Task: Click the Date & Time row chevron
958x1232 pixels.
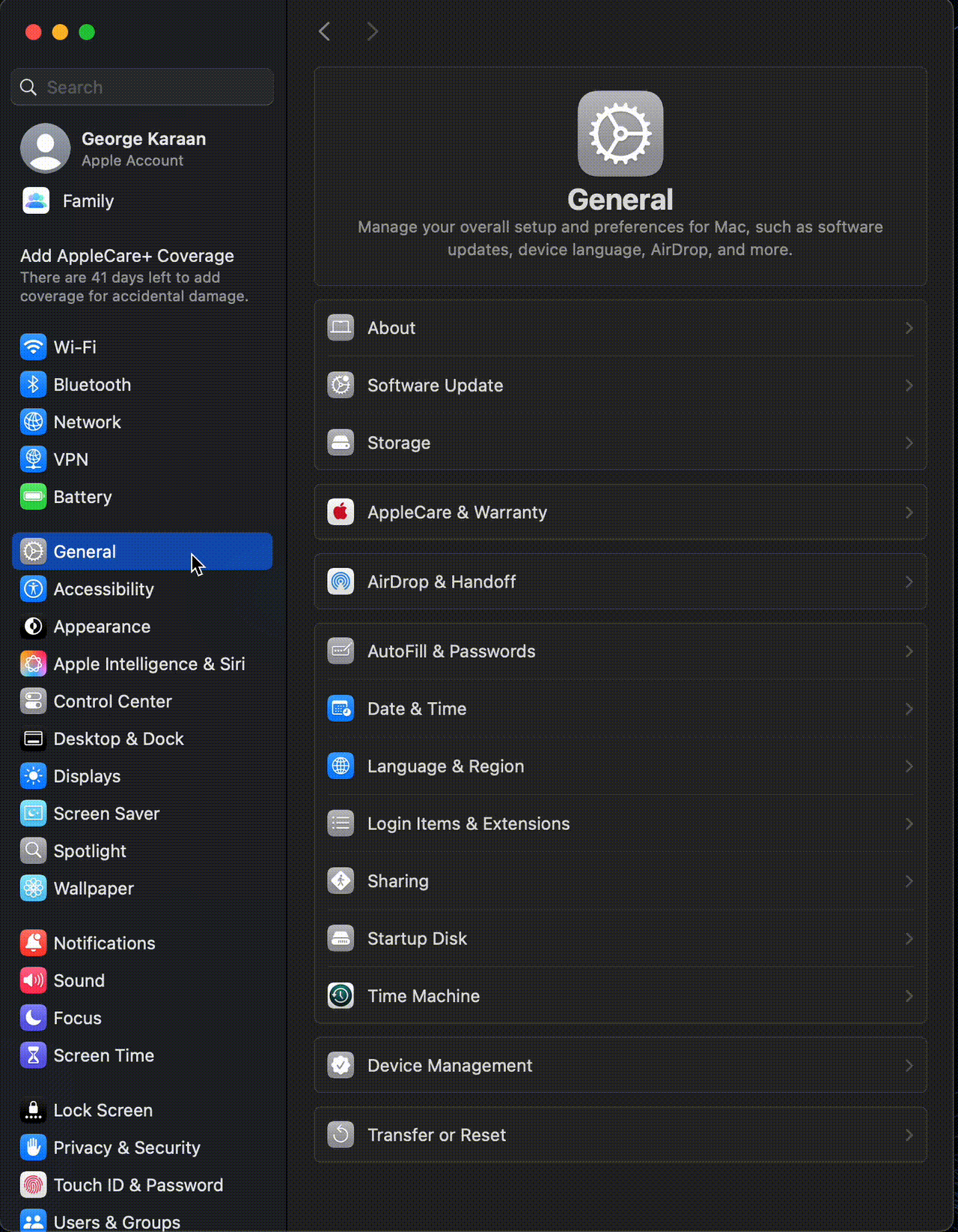Action: coord(909,709)
